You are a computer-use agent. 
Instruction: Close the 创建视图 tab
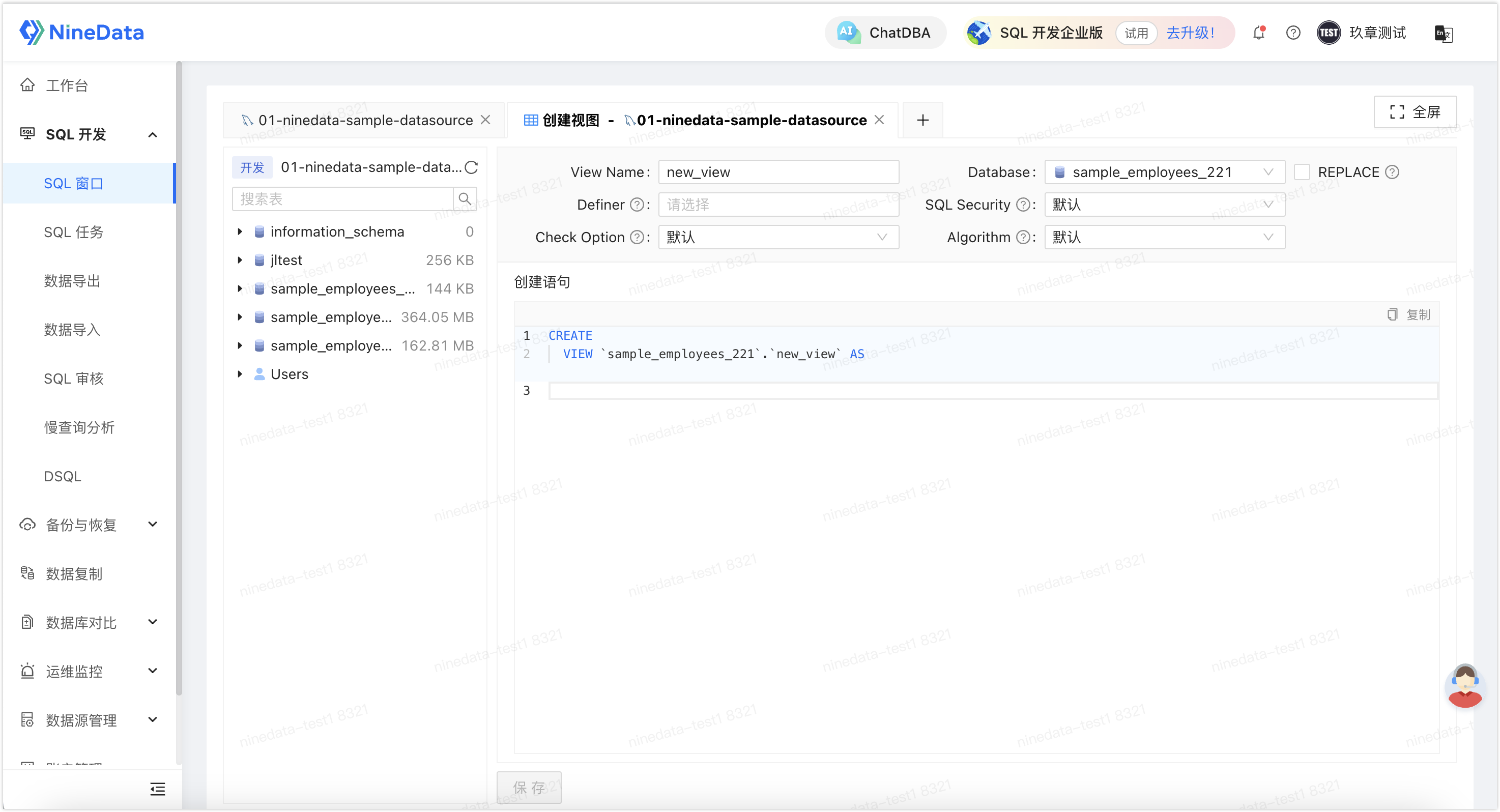[x=879, y=120]
